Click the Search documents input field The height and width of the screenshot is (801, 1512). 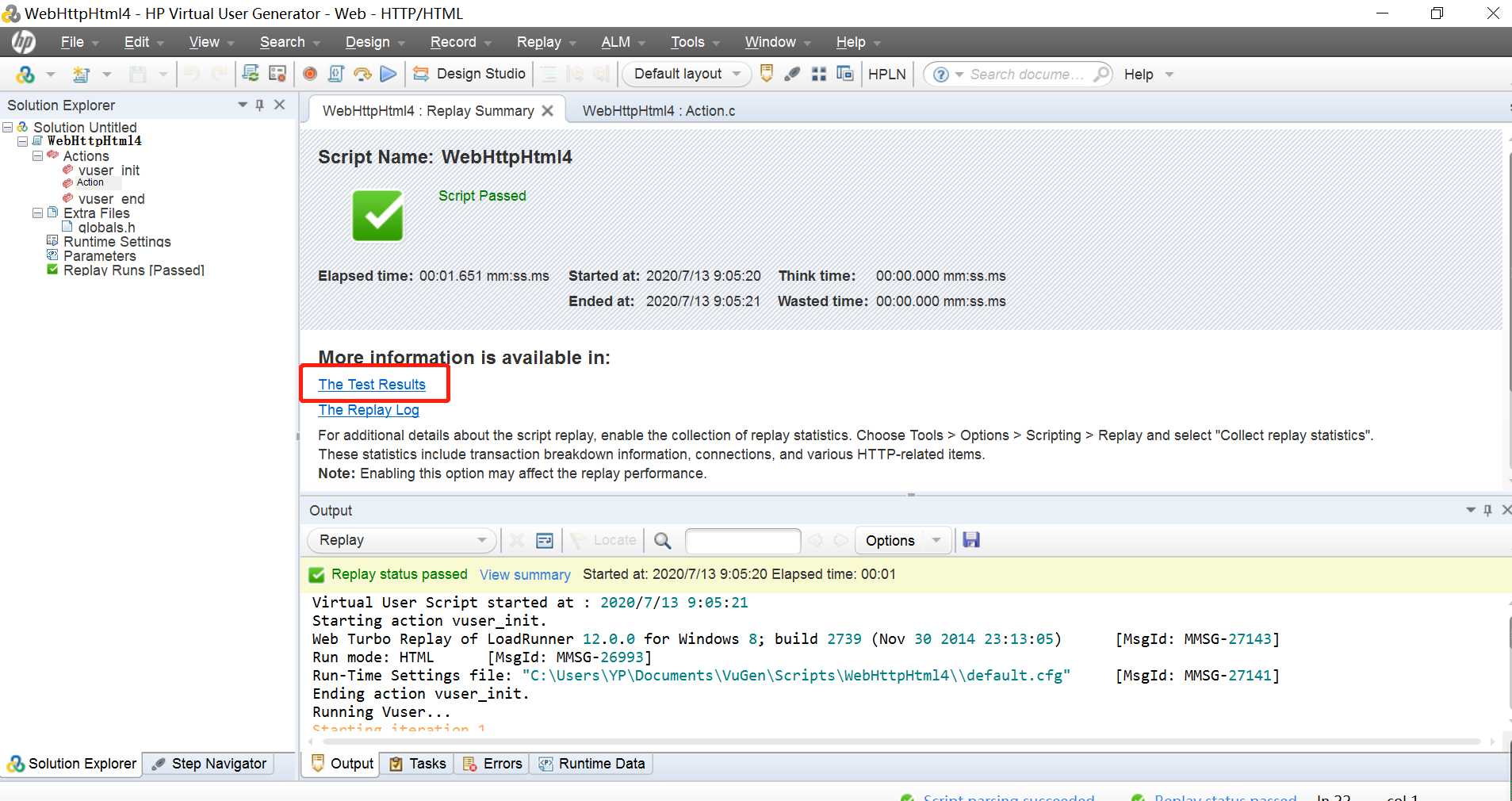tap(1028, 75)
